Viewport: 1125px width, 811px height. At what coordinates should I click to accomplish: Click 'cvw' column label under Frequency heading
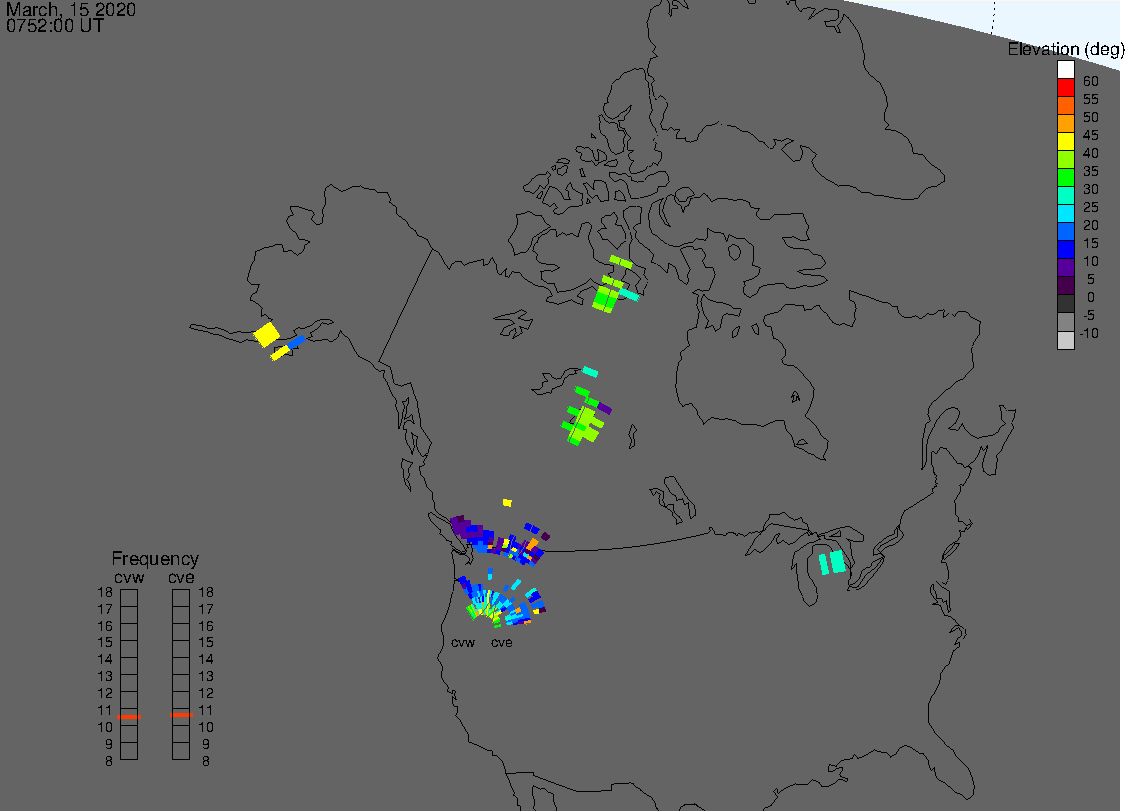[x=129, y=578]
